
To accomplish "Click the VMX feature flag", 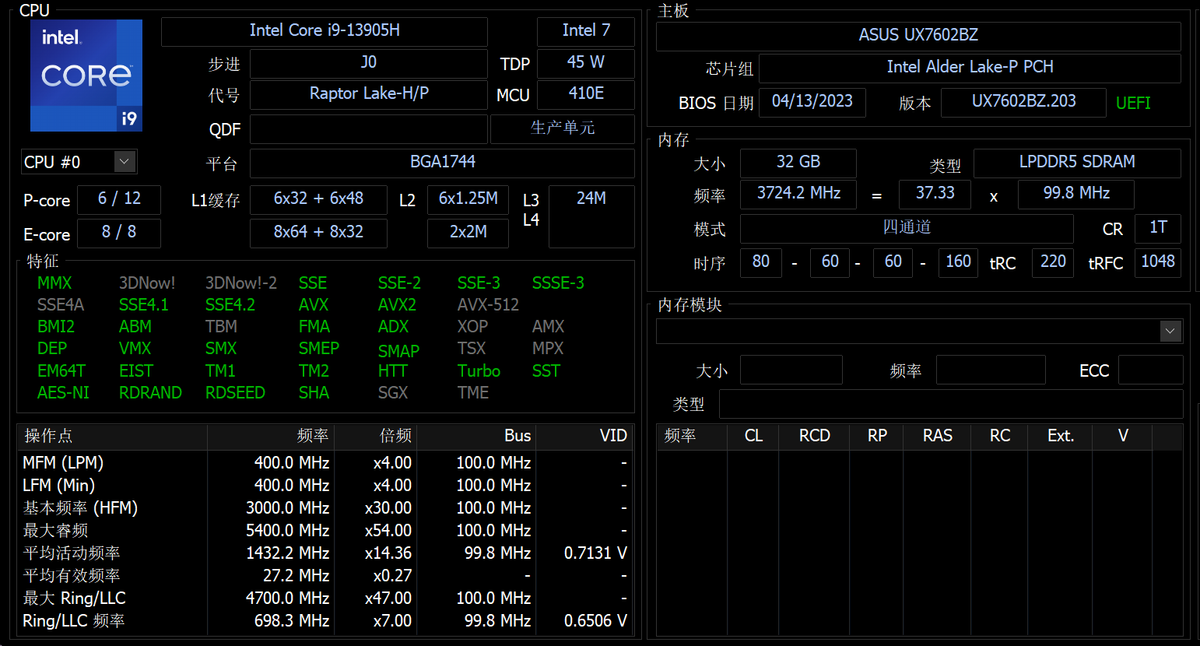I will tap(135, 349).
